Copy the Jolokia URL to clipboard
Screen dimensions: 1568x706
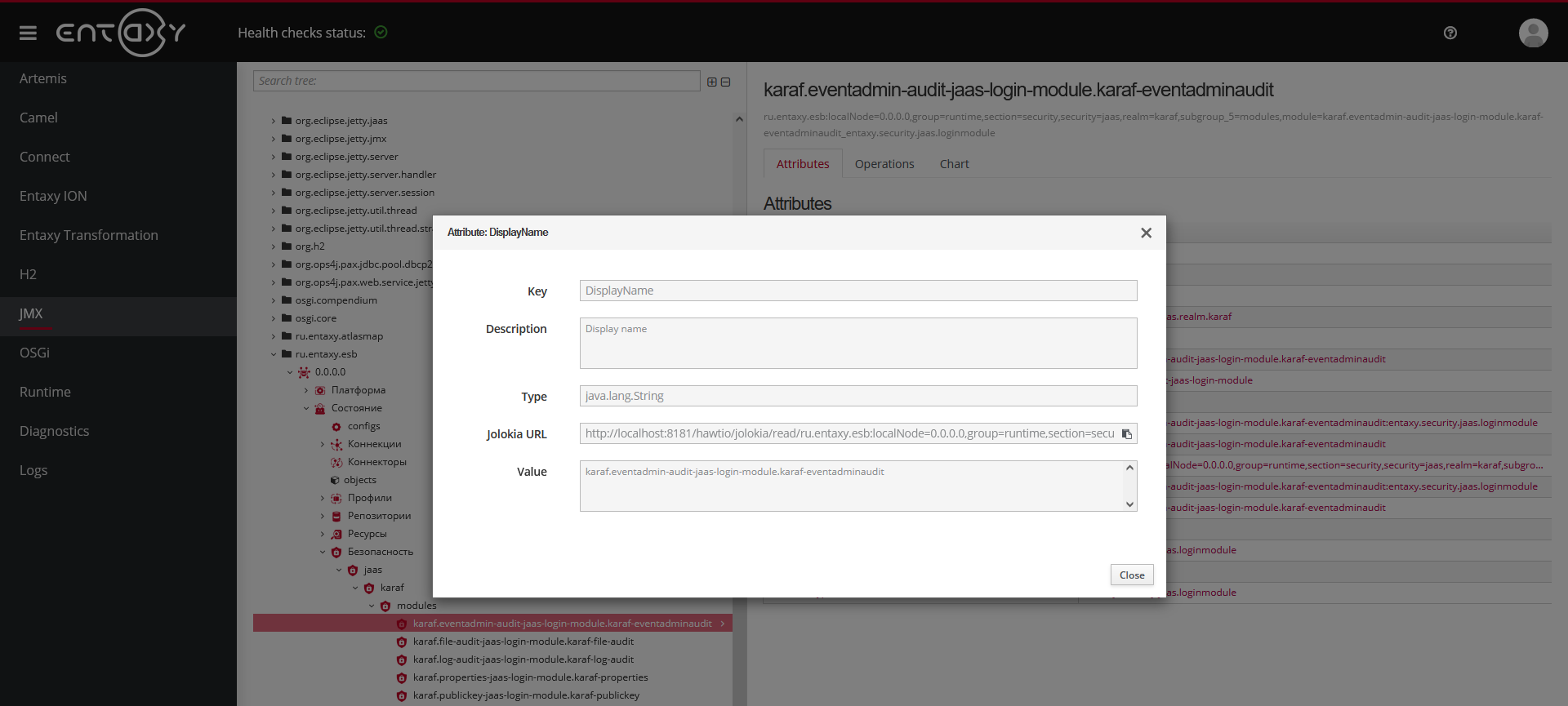(x=1126, y=434)
